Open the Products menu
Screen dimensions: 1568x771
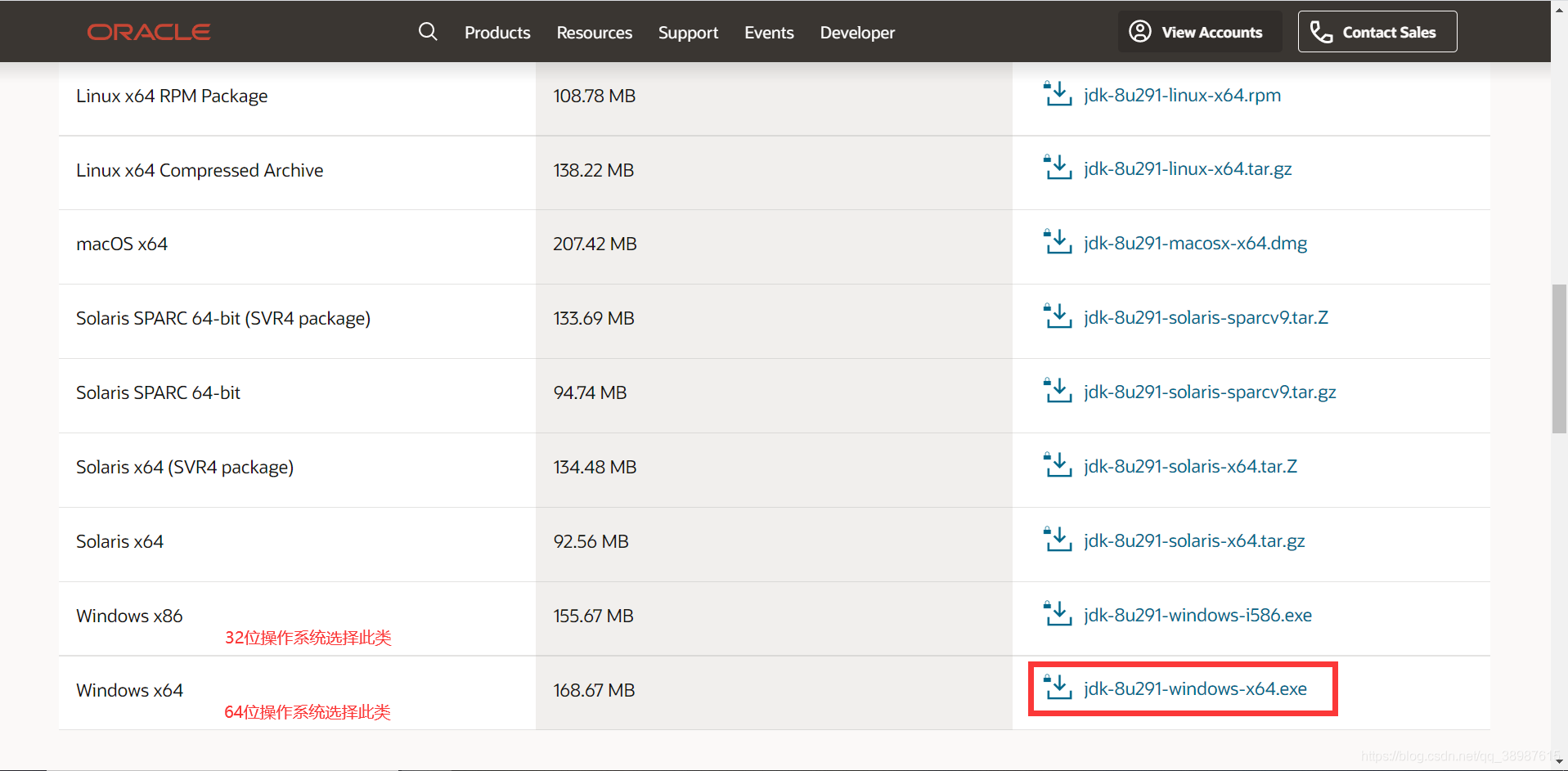497,33
